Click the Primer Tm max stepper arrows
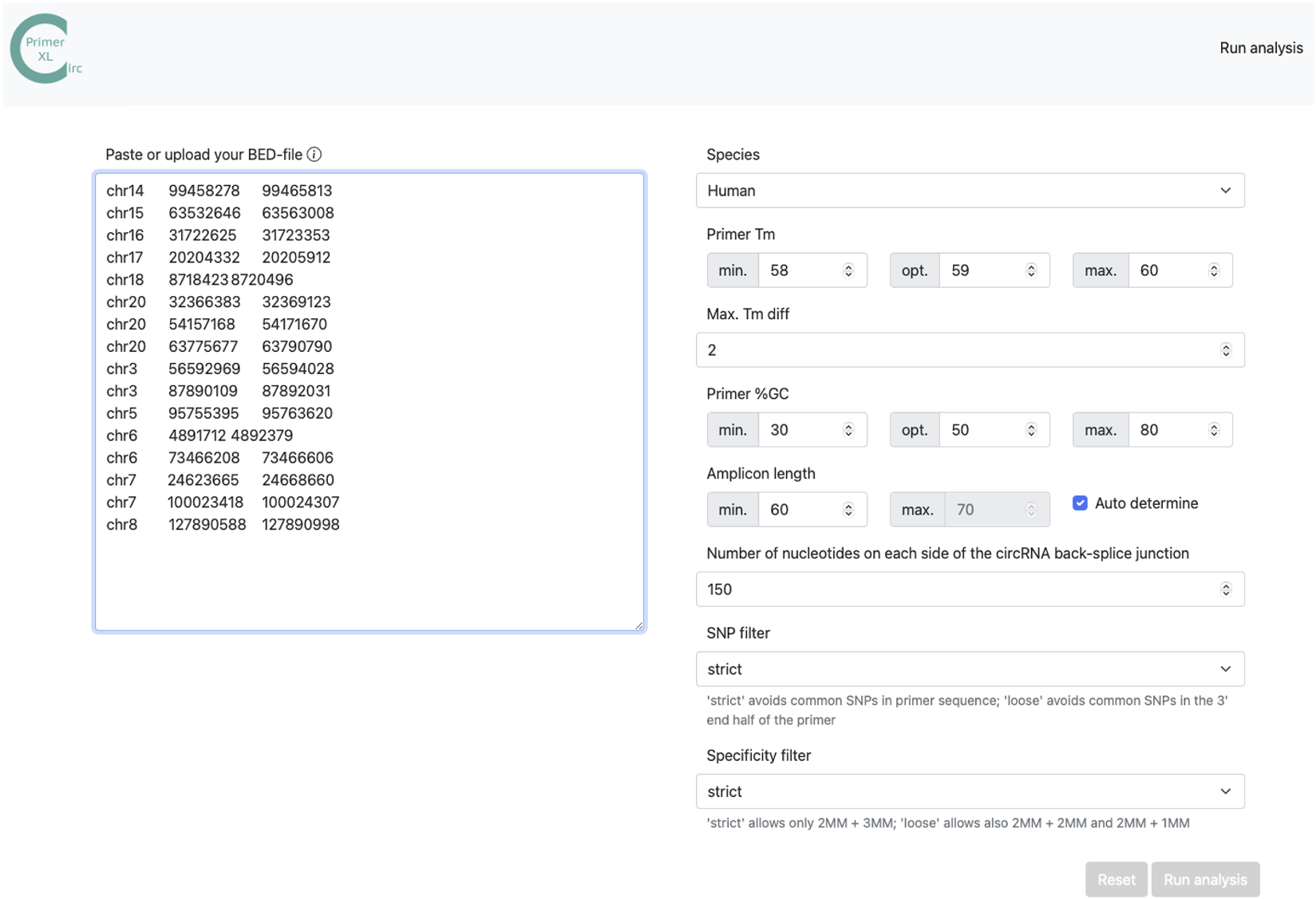 1214,270
